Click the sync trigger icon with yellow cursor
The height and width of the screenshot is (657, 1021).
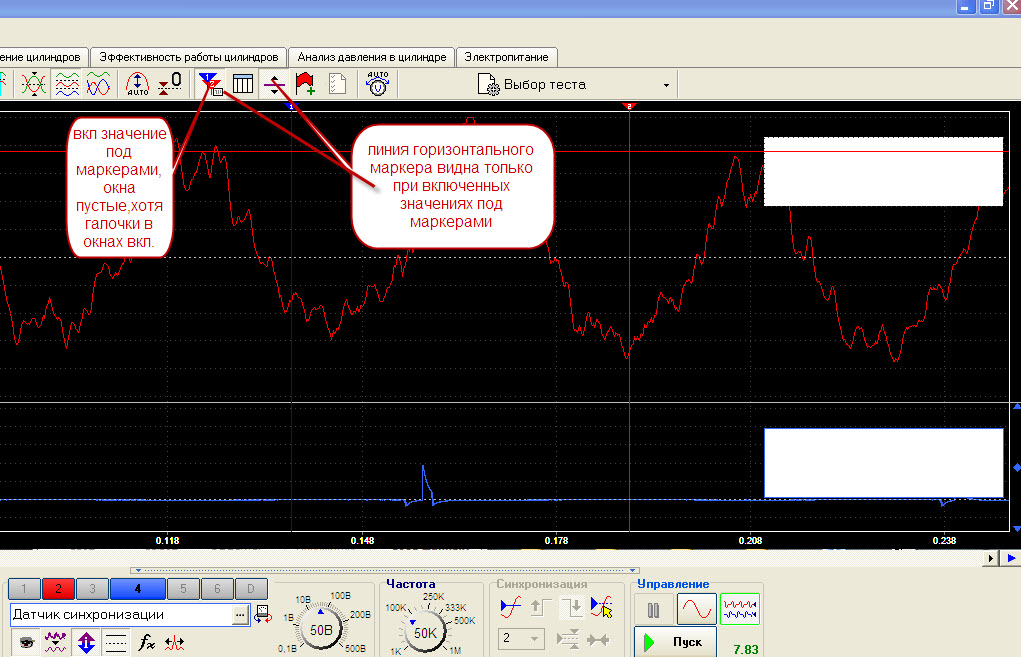click(x=602, y=608)
